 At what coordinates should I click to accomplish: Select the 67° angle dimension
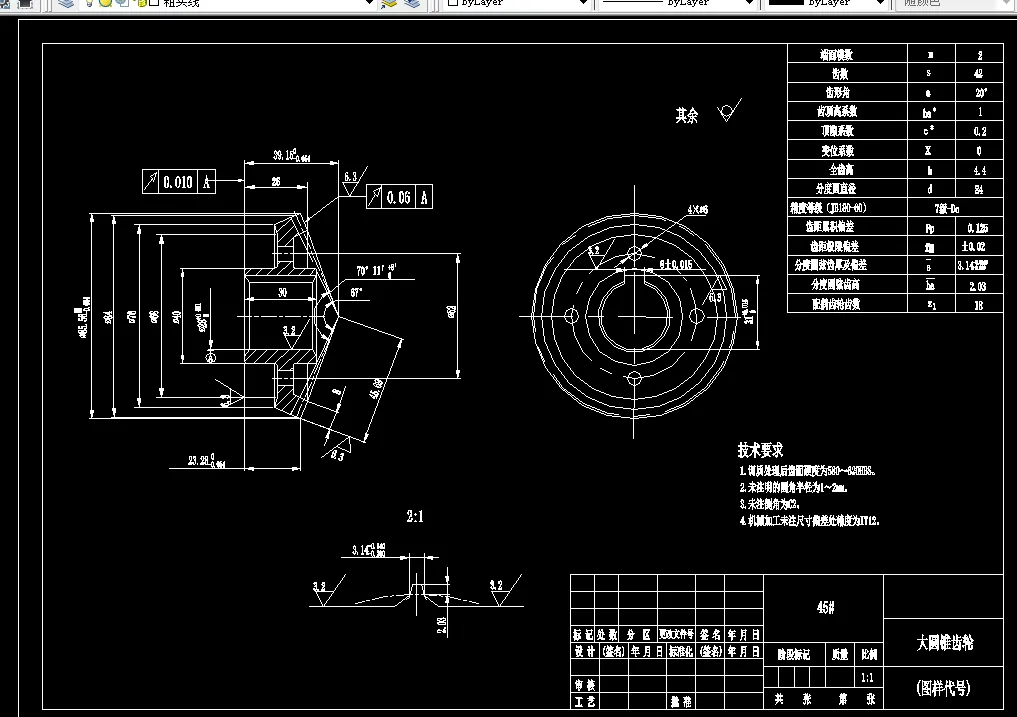(x=356, y=293)
